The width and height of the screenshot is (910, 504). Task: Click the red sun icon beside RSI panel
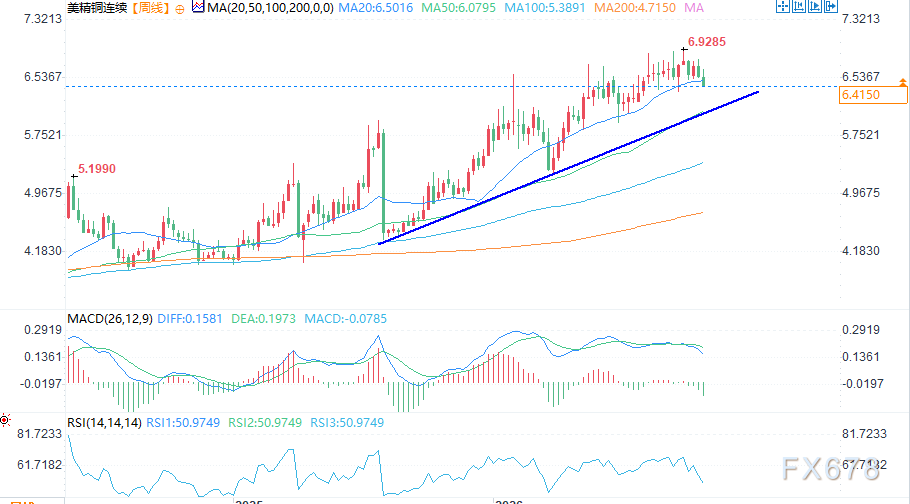tap(5, 420)
